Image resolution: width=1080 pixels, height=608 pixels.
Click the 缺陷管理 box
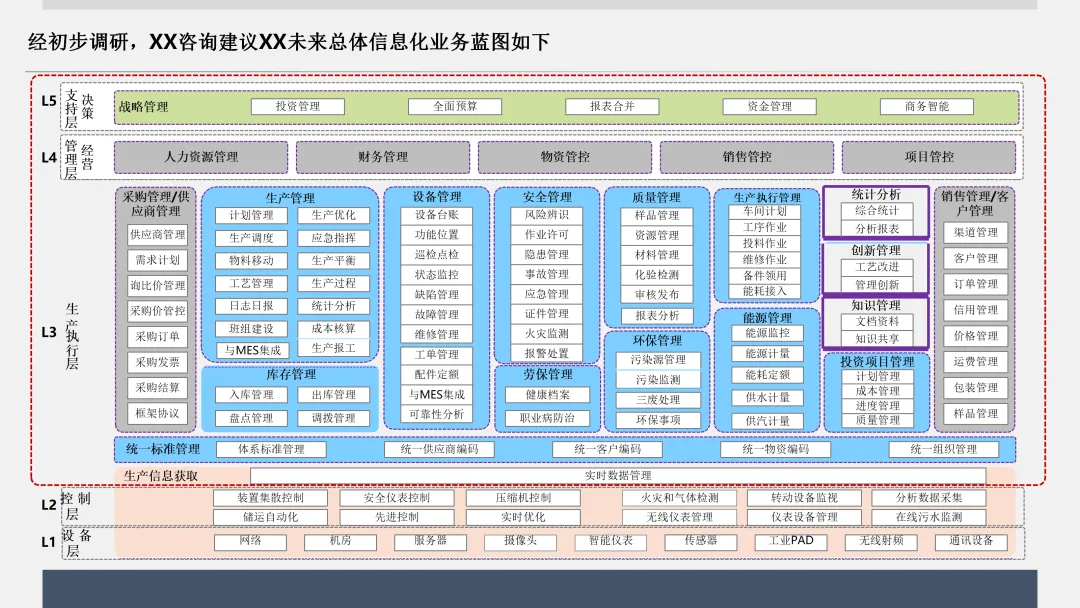coord(437,295)
